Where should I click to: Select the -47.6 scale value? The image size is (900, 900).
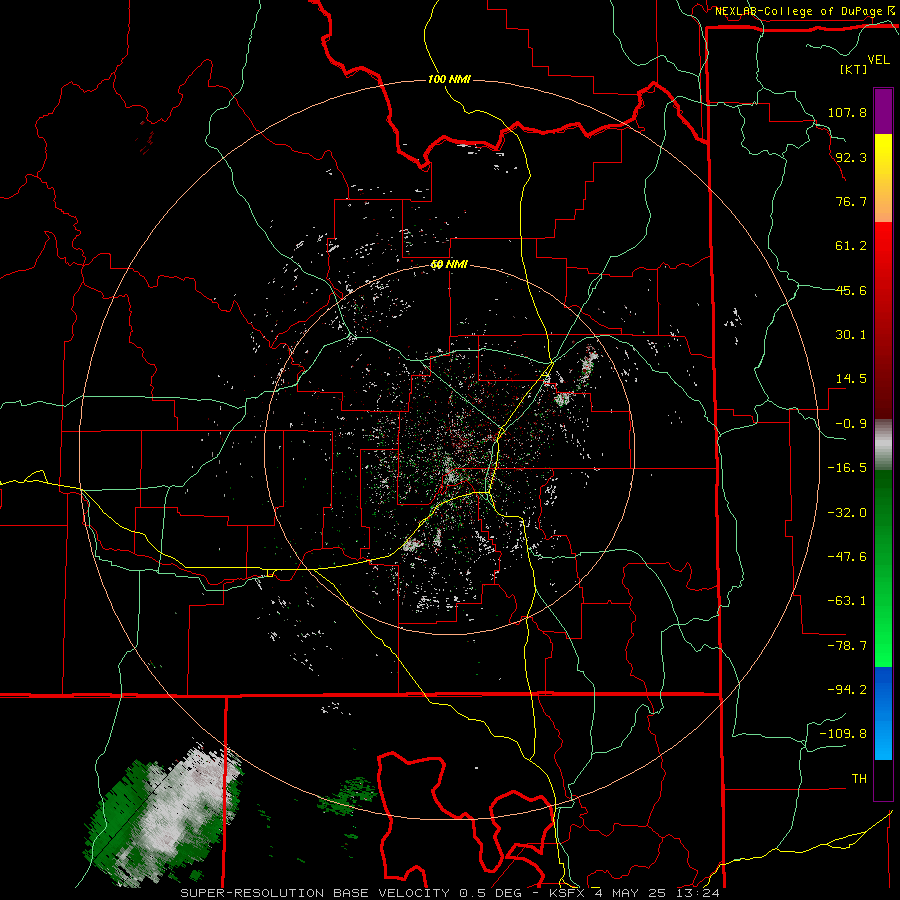(847, 557)
